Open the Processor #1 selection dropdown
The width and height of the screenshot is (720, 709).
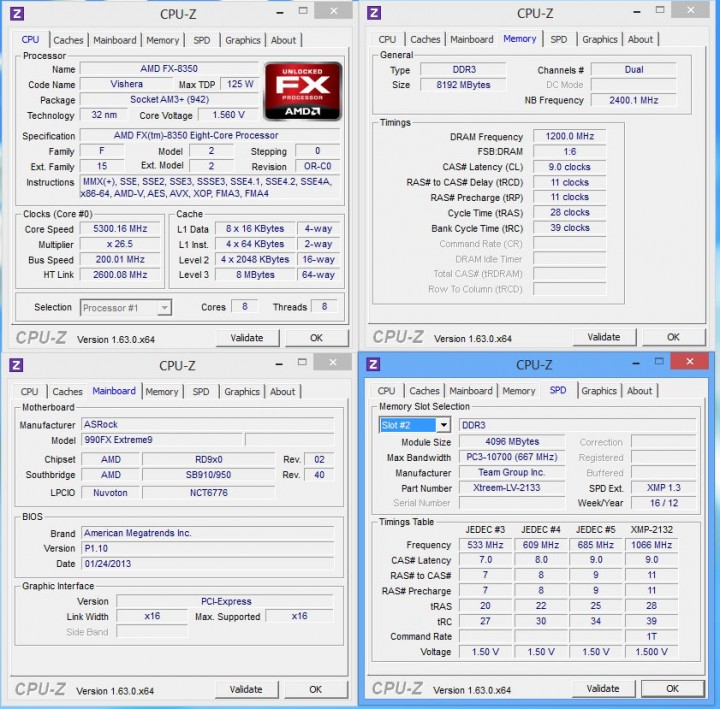coord(126,308)
